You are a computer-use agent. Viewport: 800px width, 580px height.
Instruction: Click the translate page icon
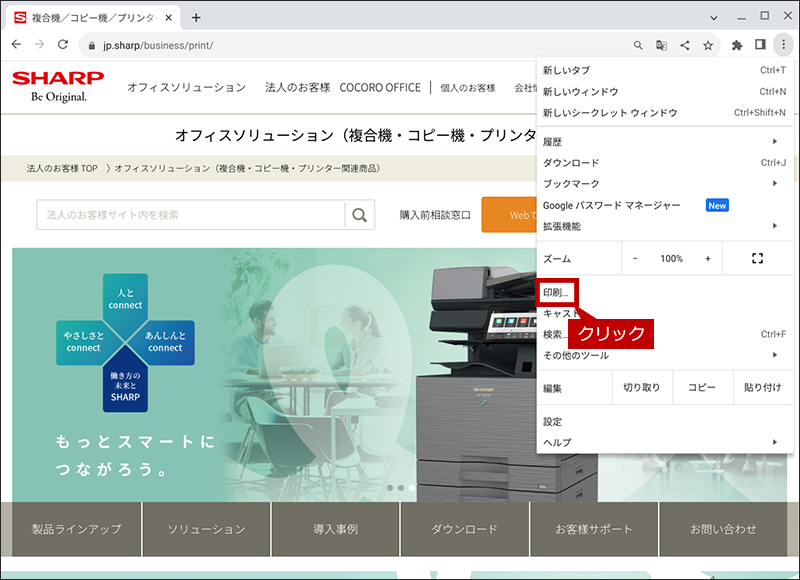pyautogui.click(x=661, y=45)
